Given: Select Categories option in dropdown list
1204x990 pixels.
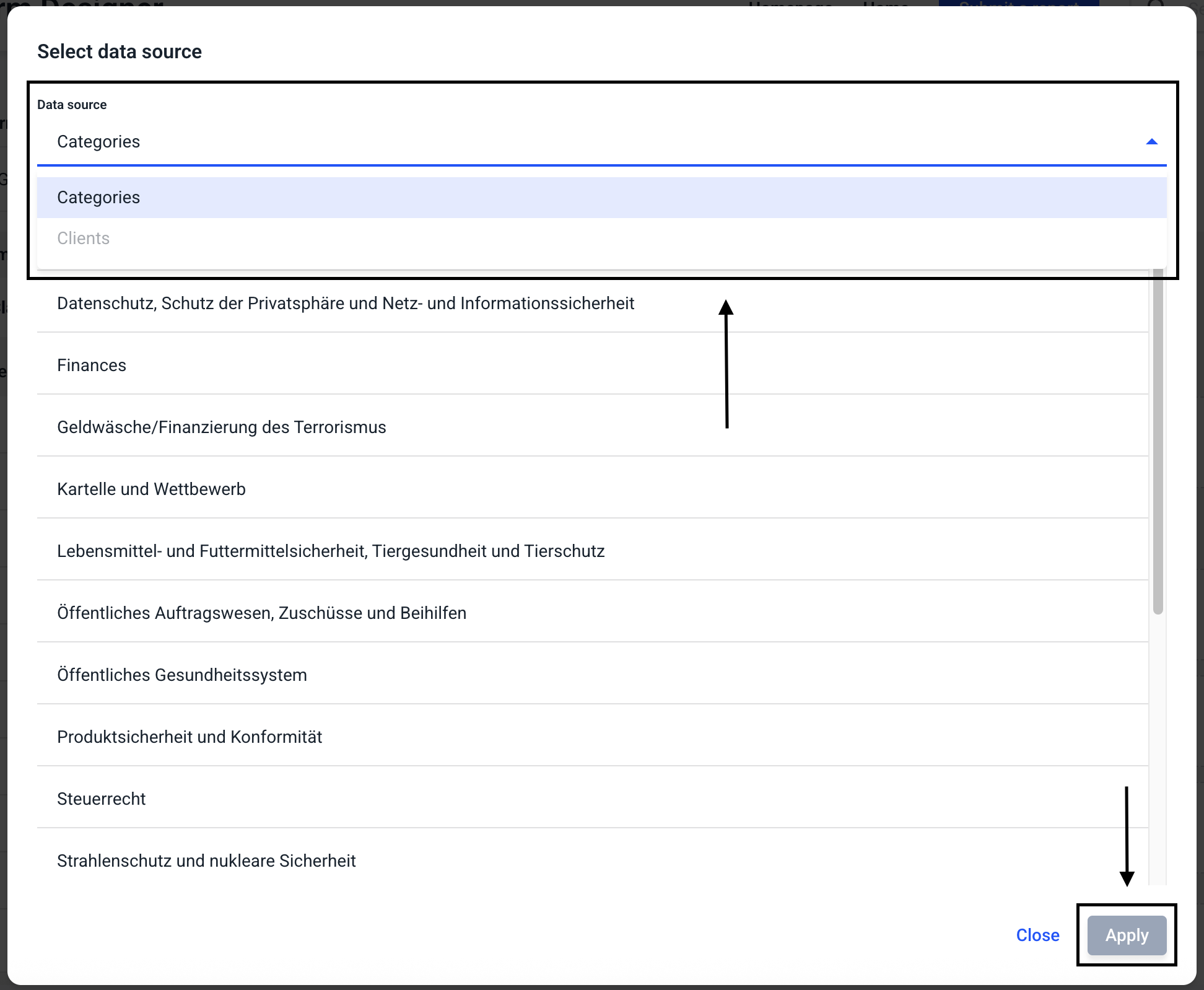Looking at the screenshot, I should pyautogui.click(x=98, y=198).
